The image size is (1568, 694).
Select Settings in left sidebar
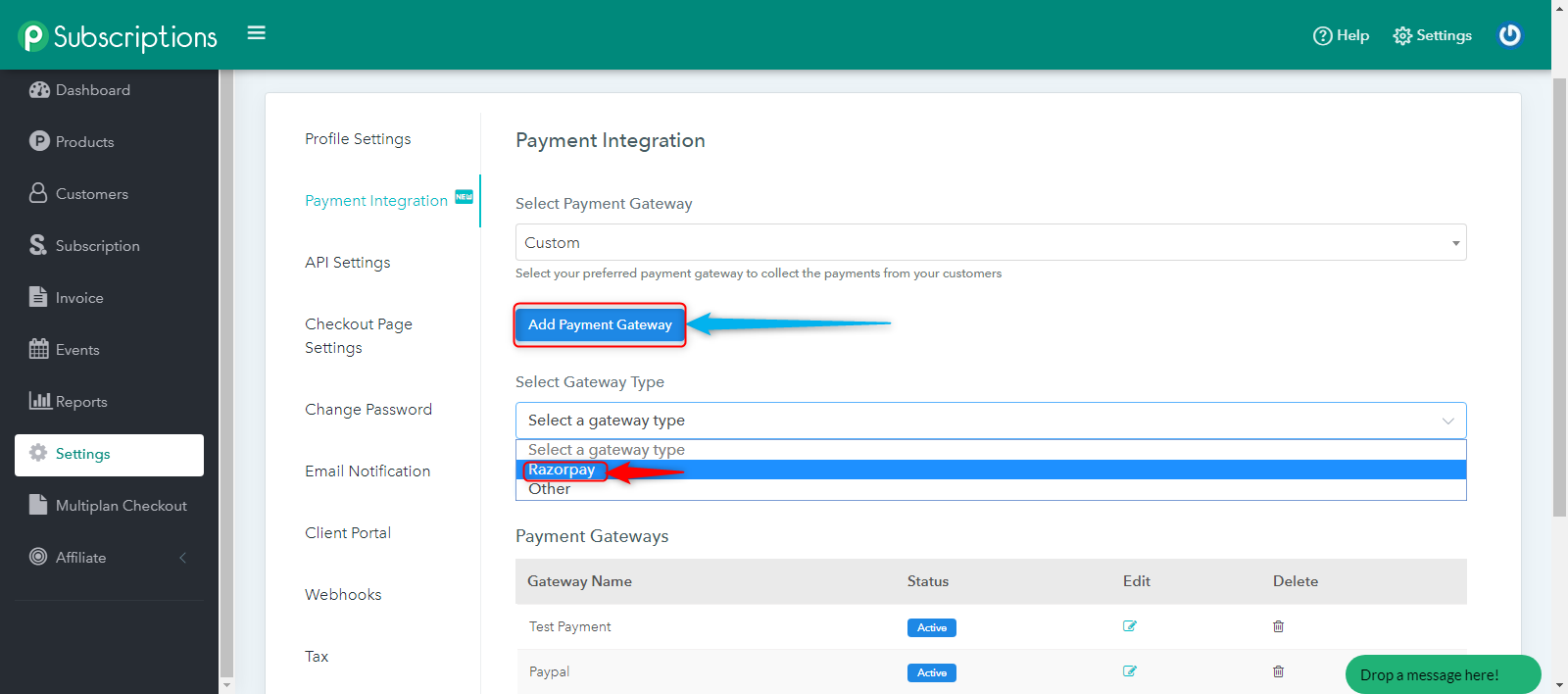click(x=109, y=455)
